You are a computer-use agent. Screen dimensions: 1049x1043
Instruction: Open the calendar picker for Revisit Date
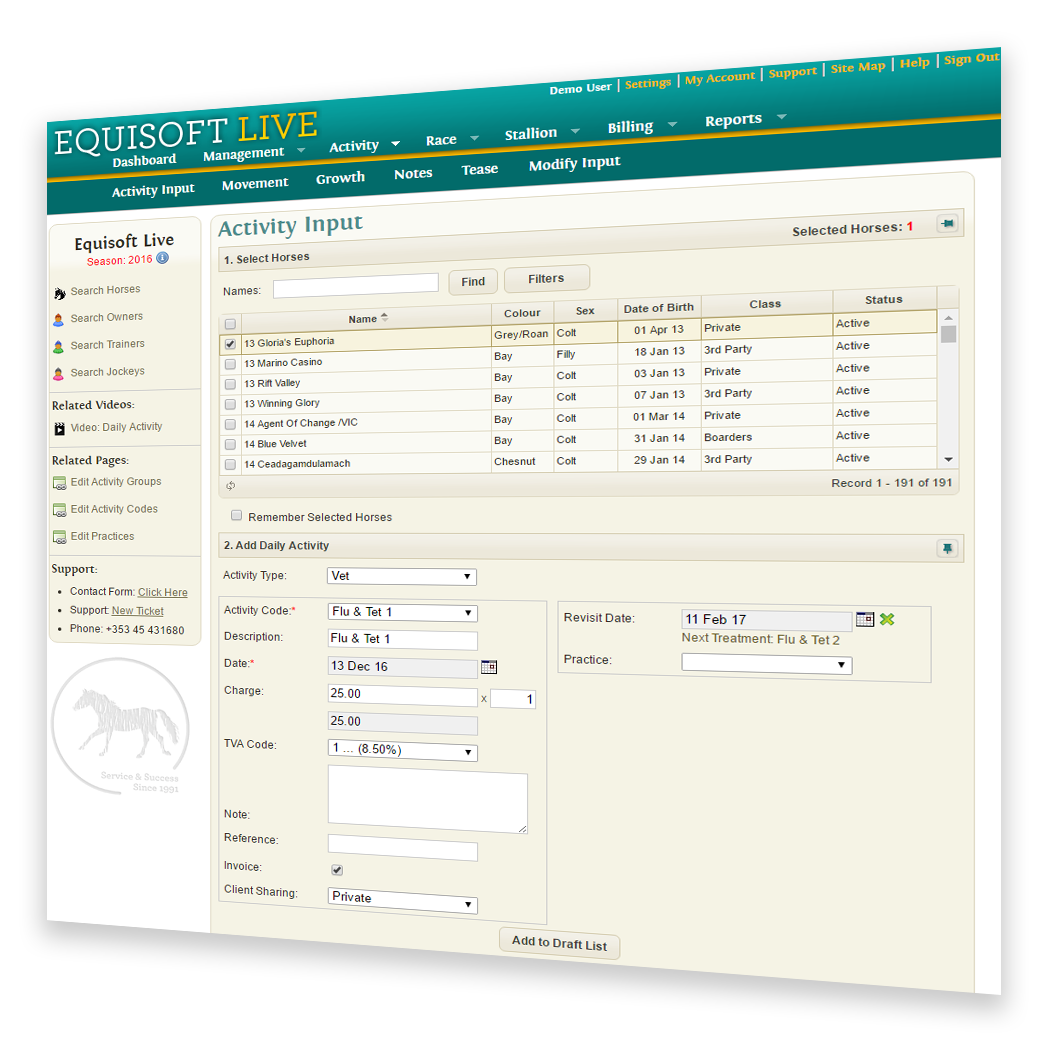pos(865,620)
